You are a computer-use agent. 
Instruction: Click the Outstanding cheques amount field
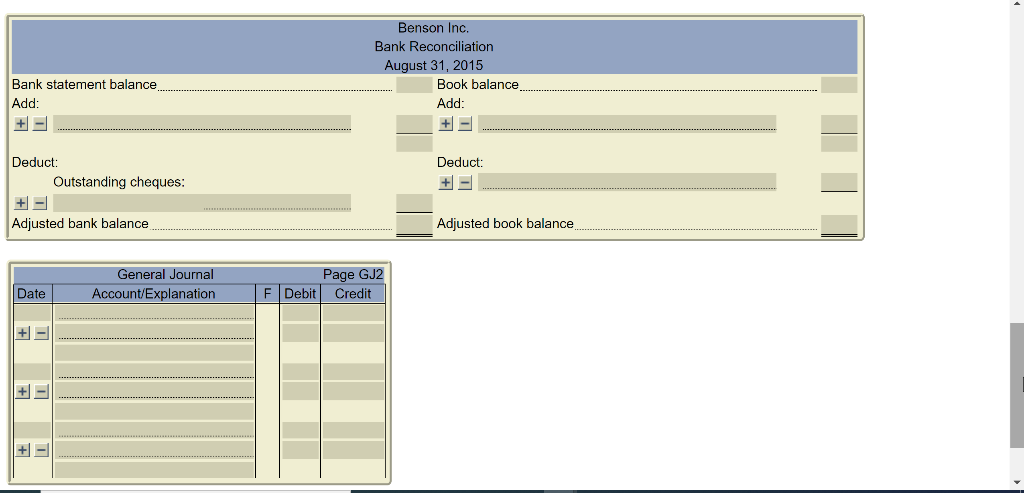click(x=414, y=203)
